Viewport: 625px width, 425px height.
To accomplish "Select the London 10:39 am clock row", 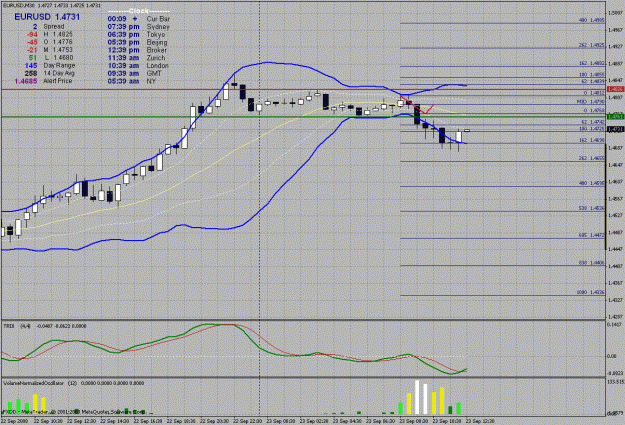I will click(x=138, y=65).
